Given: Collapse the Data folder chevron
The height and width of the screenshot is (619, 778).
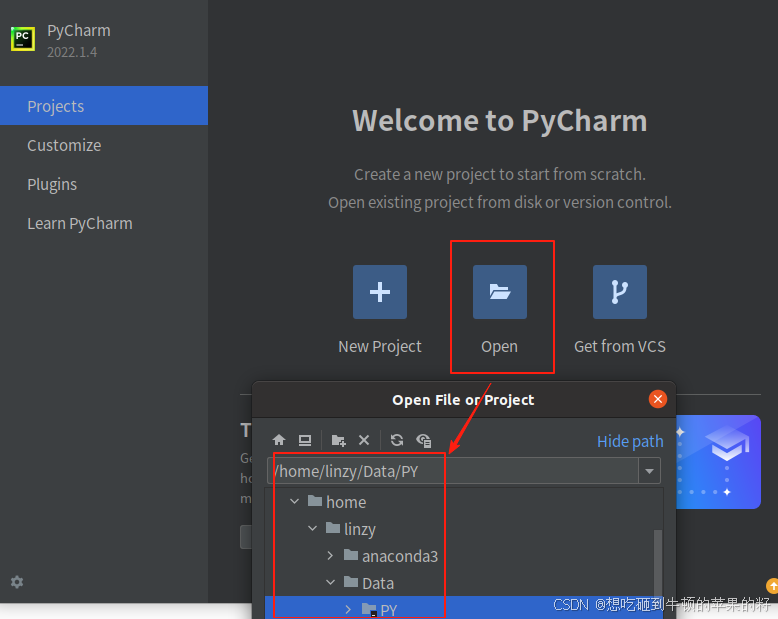Looking at the screenshot, I should [330, 582].
